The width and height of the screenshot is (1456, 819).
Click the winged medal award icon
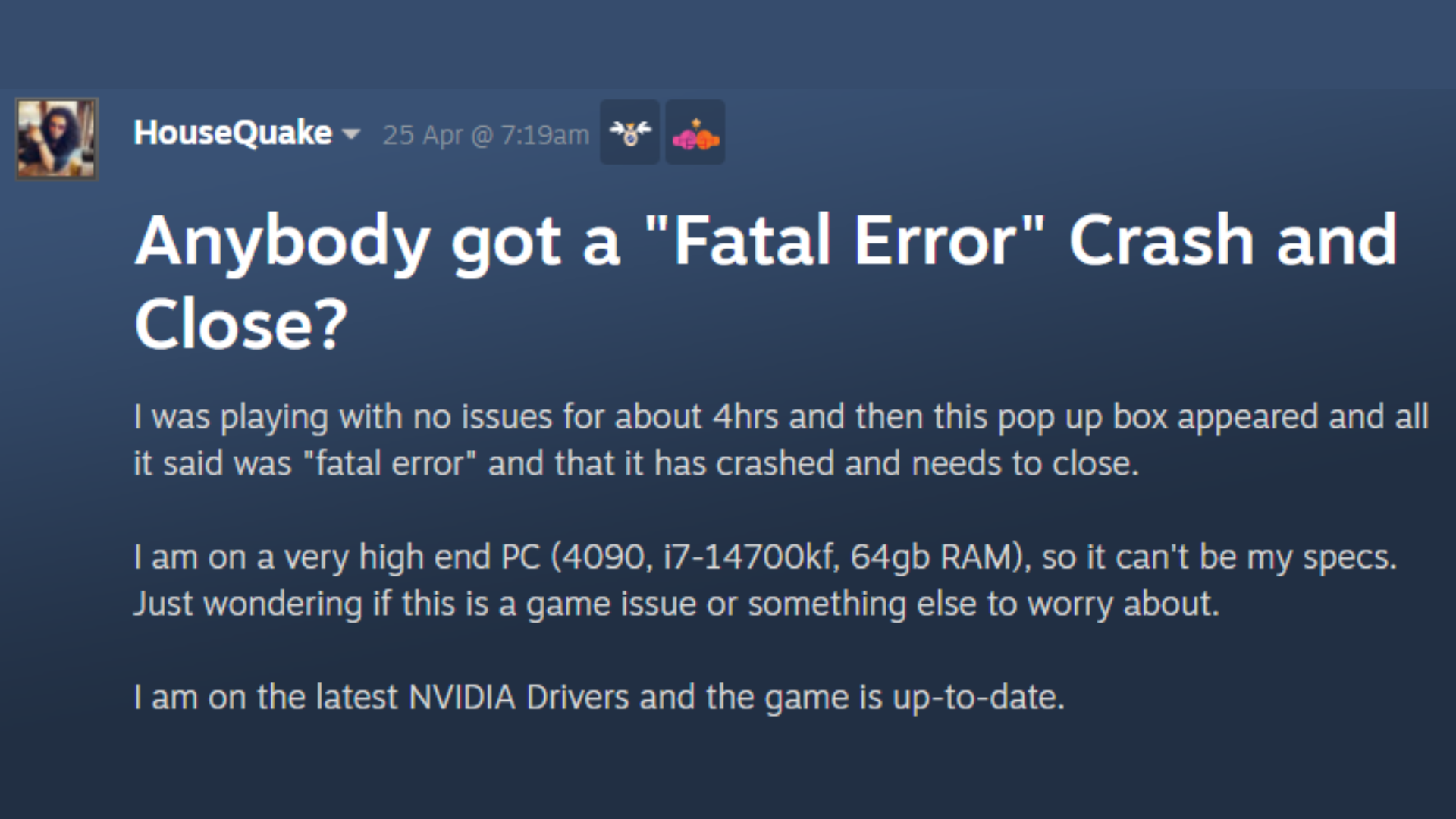(x=629, y=133)
